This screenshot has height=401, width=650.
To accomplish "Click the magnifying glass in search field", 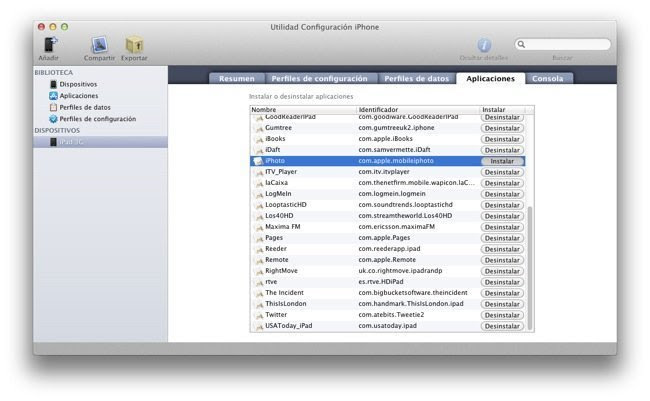I will tap(521, 44).
